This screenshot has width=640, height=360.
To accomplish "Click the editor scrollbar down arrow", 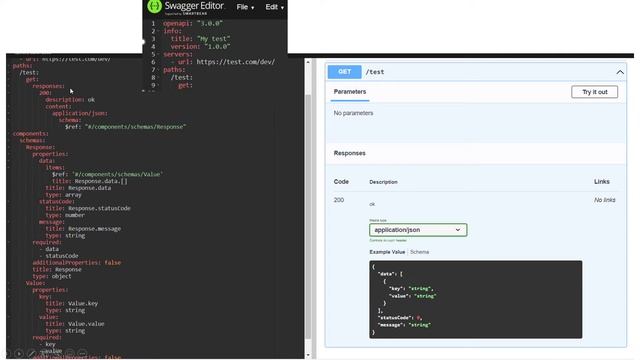I will click(x=308, y=355).
